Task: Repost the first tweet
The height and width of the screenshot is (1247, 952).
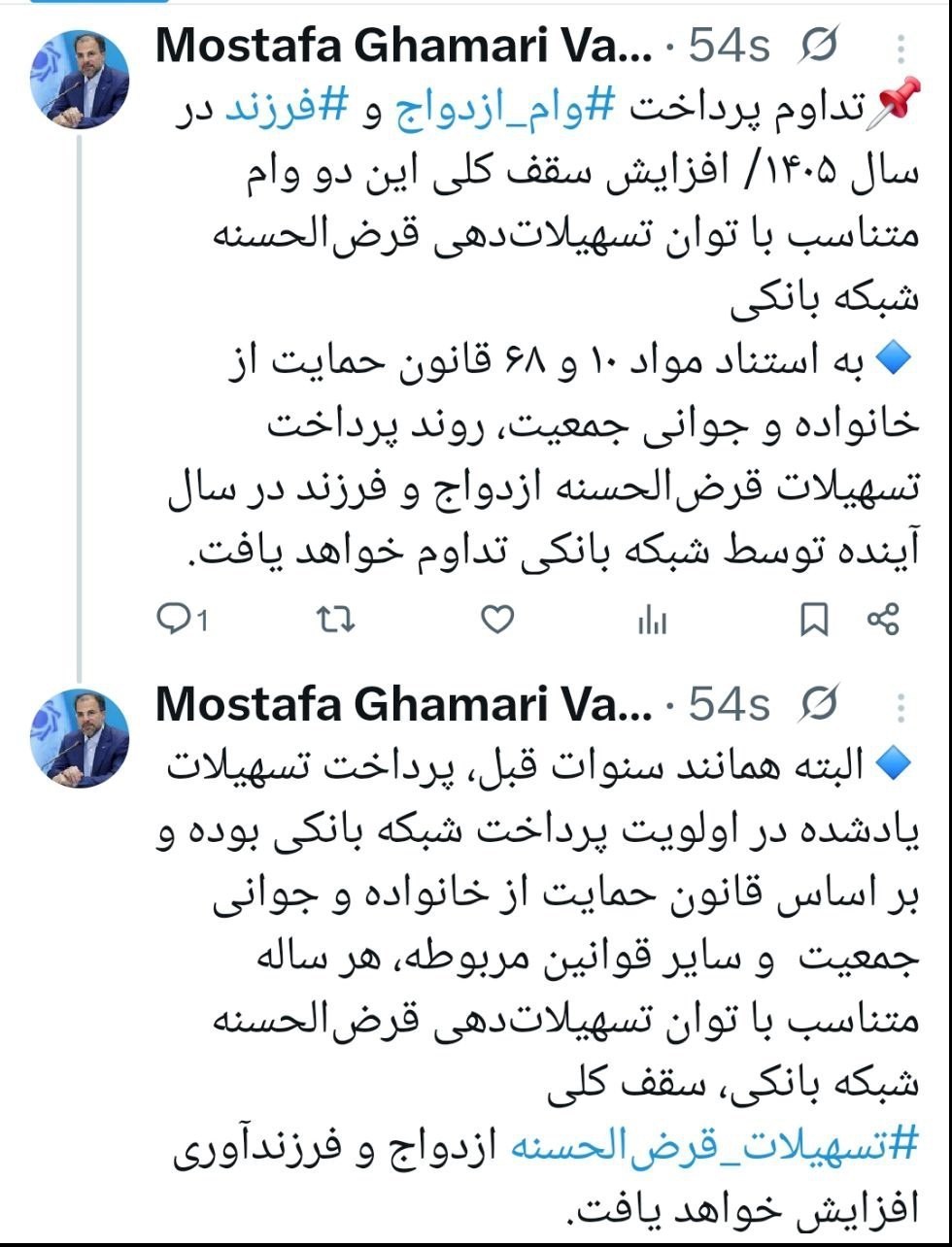Action: (337, 619)
